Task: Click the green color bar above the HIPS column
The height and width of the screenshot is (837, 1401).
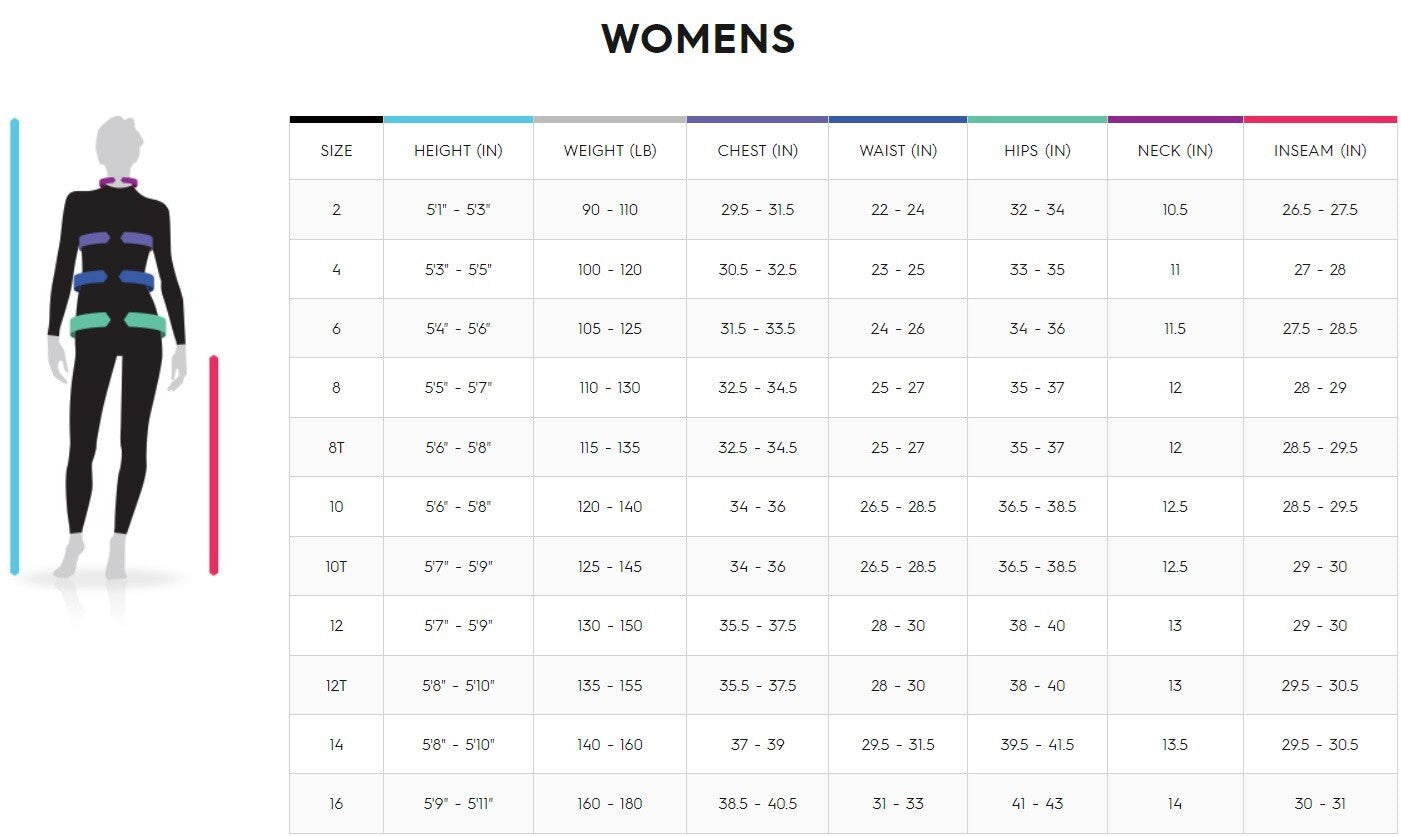Action: click(x=1037, y=119)
